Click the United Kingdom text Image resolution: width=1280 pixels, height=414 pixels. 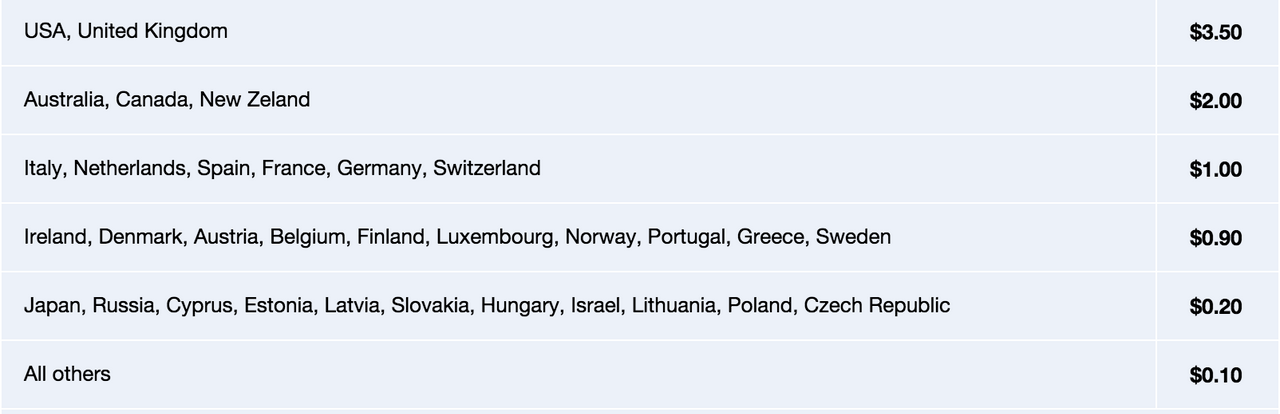coord(152,31)
